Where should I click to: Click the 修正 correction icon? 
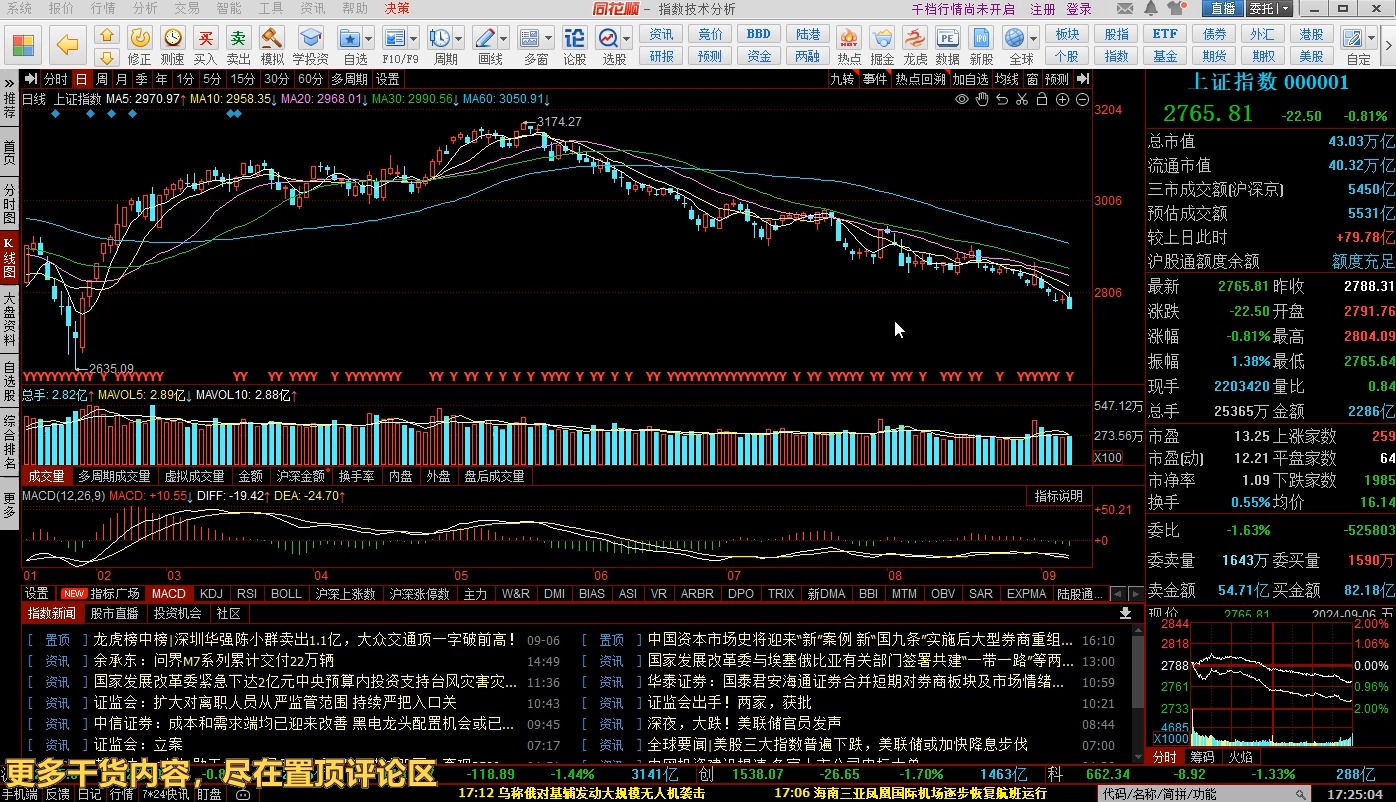[140, 38]
